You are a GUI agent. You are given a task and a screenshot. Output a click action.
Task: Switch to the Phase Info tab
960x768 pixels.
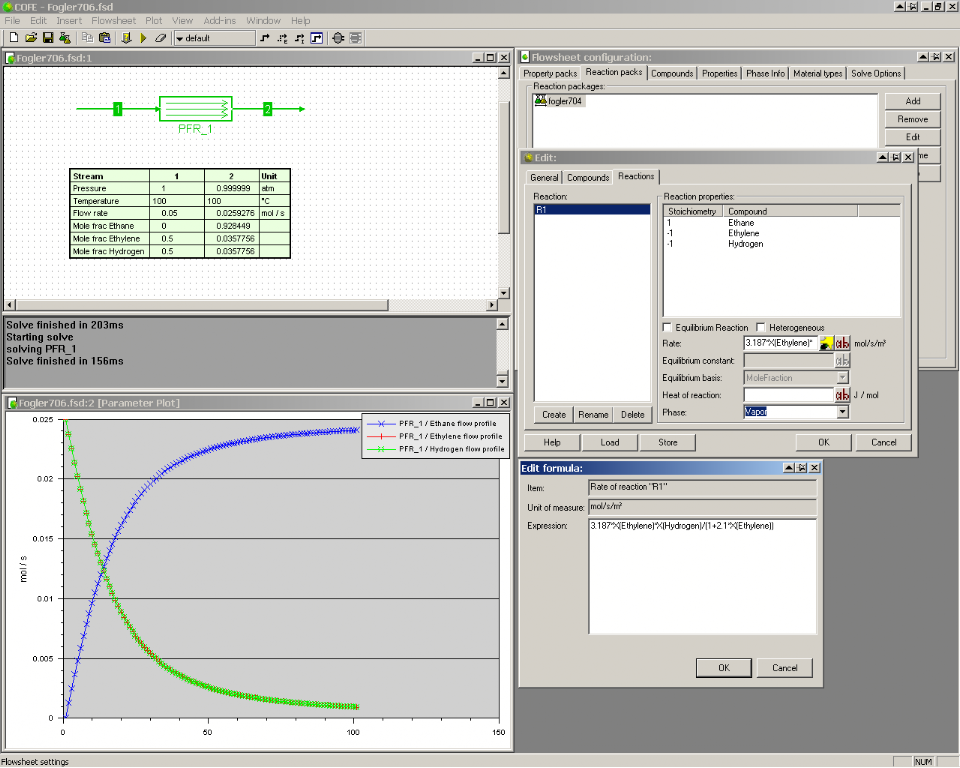[765, 73]
